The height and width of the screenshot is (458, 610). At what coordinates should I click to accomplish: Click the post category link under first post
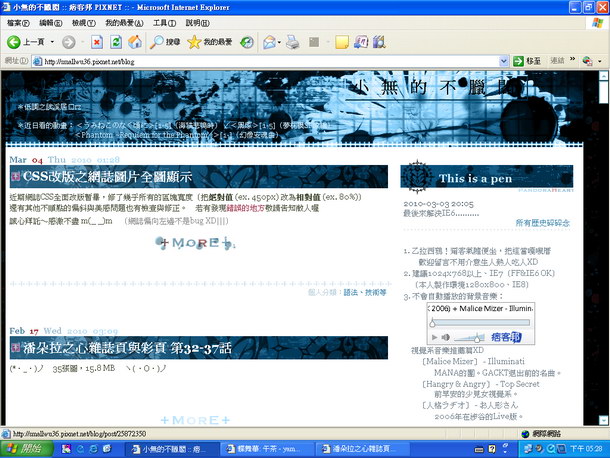coord(365,292)
